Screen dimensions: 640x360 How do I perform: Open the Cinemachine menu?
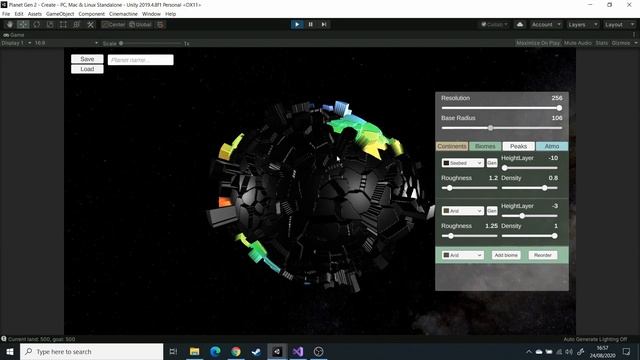pyautogui.click(x=123, y=14)
